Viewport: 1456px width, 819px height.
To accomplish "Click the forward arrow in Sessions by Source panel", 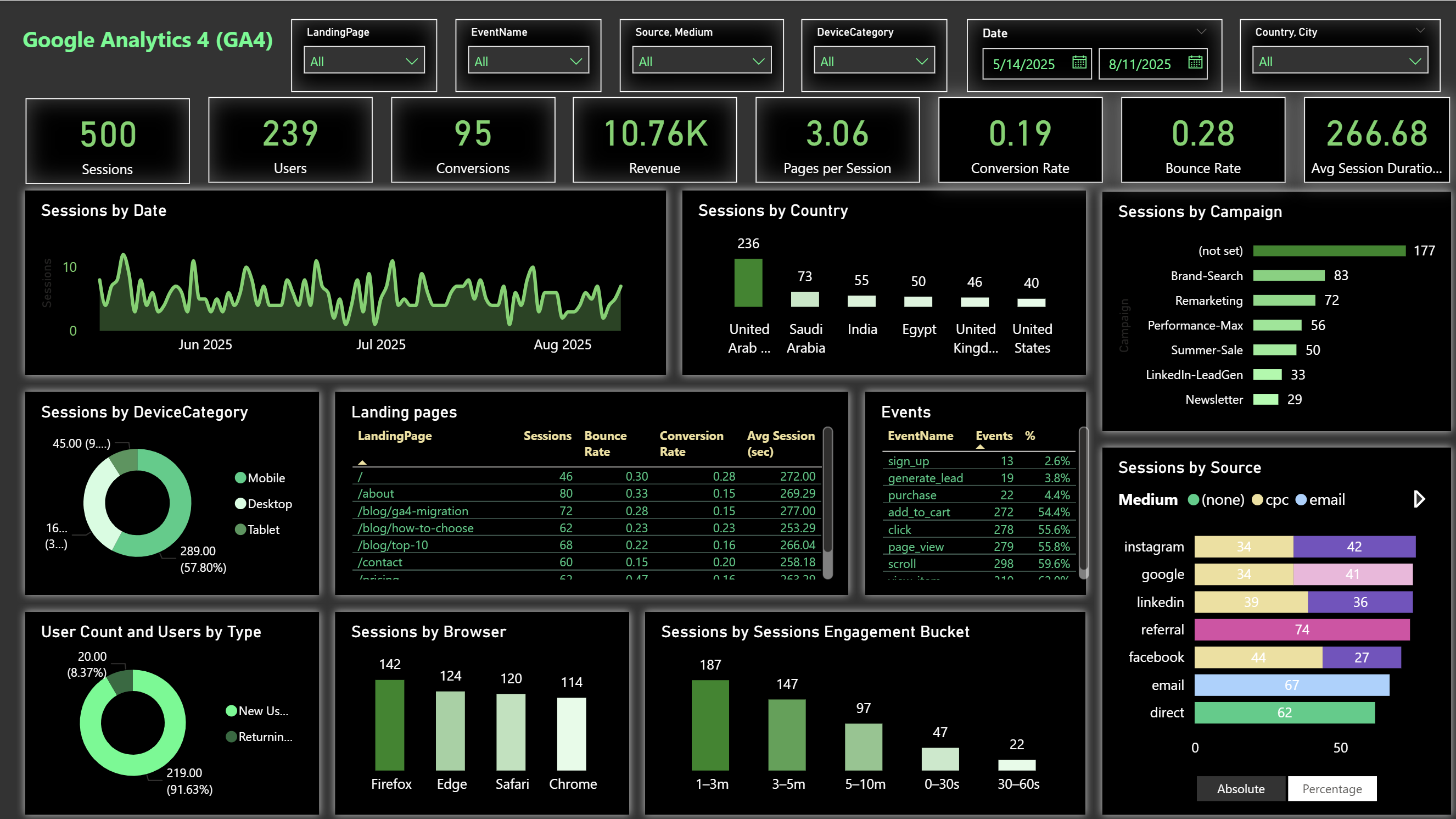I will (1419, 499).
